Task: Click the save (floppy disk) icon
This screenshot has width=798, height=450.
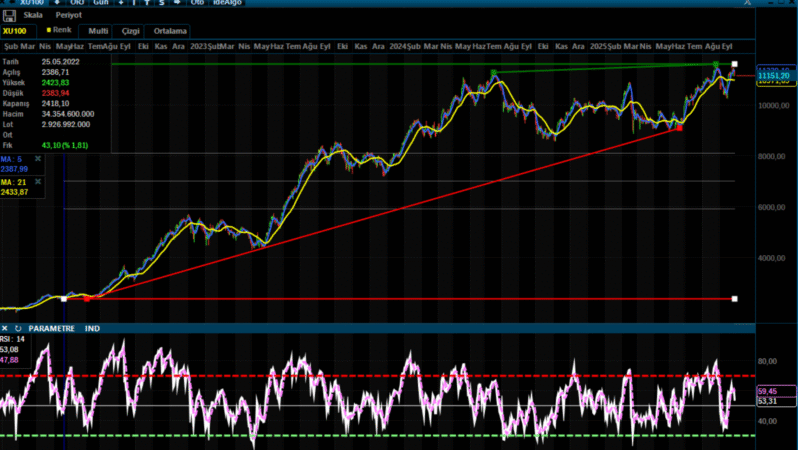Action: point(9,16)
